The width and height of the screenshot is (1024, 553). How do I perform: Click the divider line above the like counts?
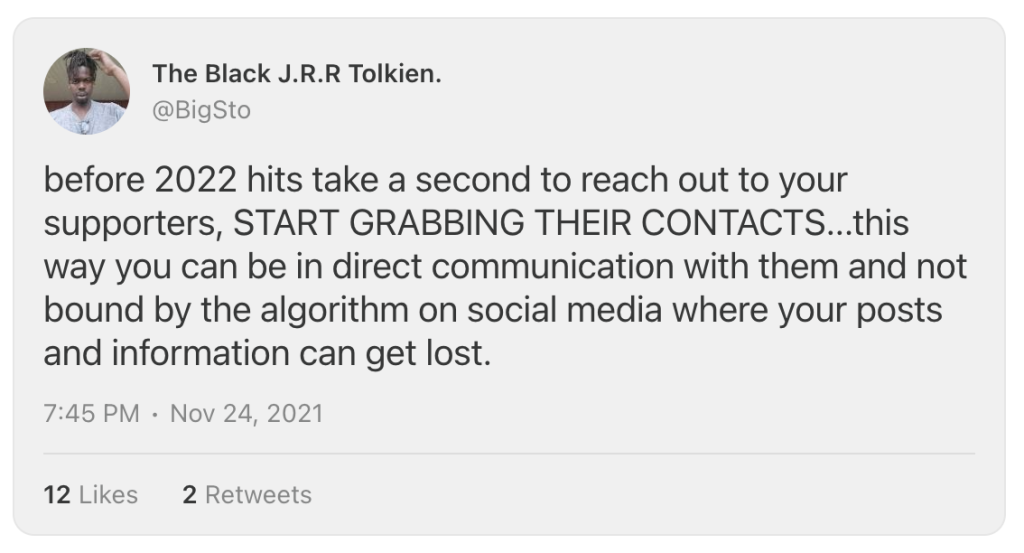point(509,454)
